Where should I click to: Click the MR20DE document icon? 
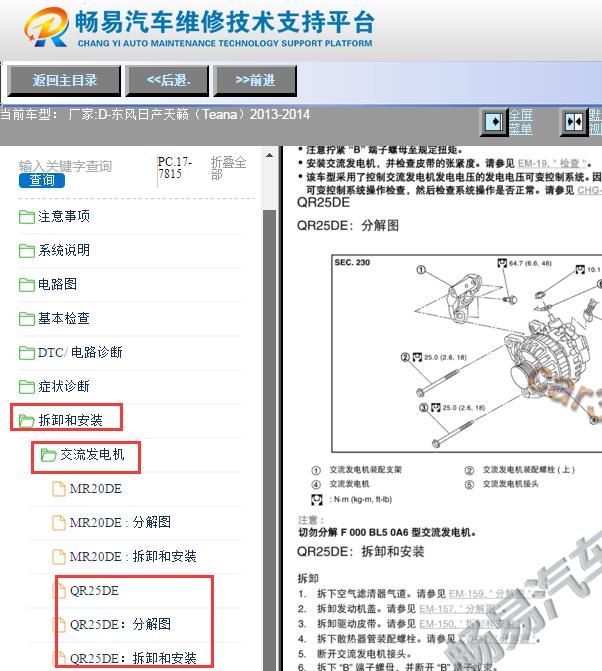click(59, 489)
